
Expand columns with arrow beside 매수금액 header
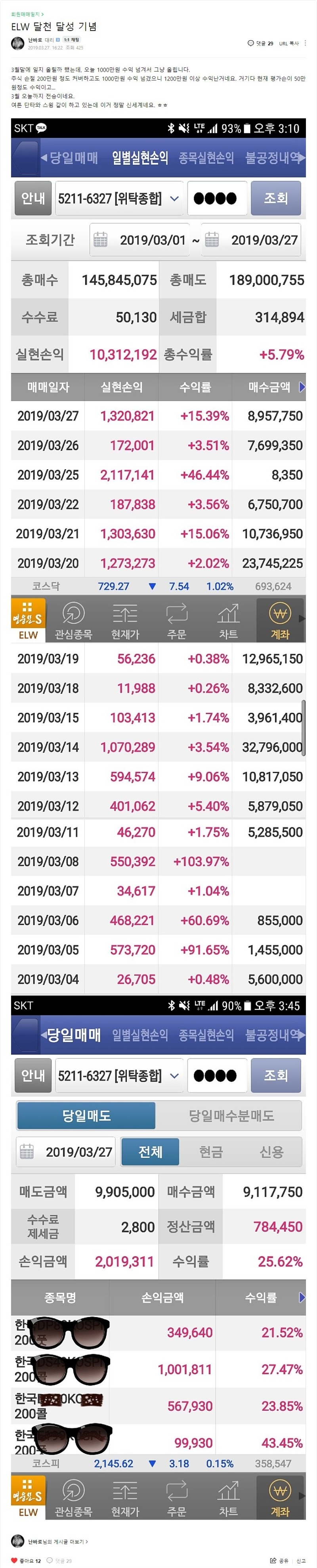(302, 386)
